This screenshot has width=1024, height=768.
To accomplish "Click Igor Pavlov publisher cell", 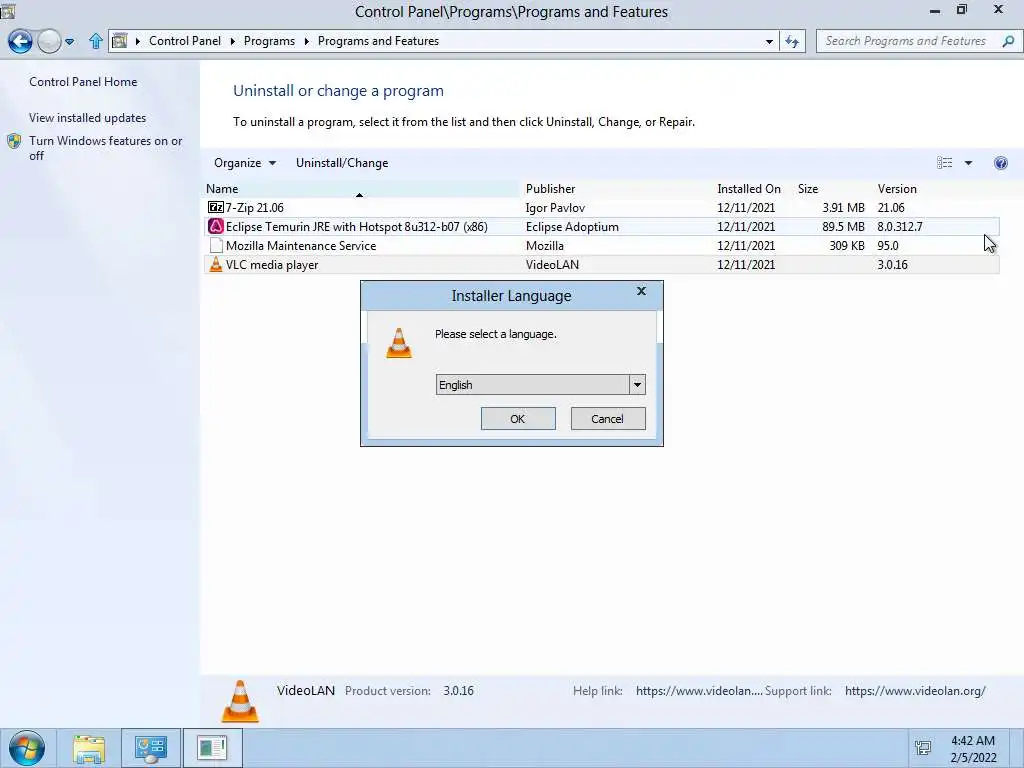I will (x=555, y=208).
